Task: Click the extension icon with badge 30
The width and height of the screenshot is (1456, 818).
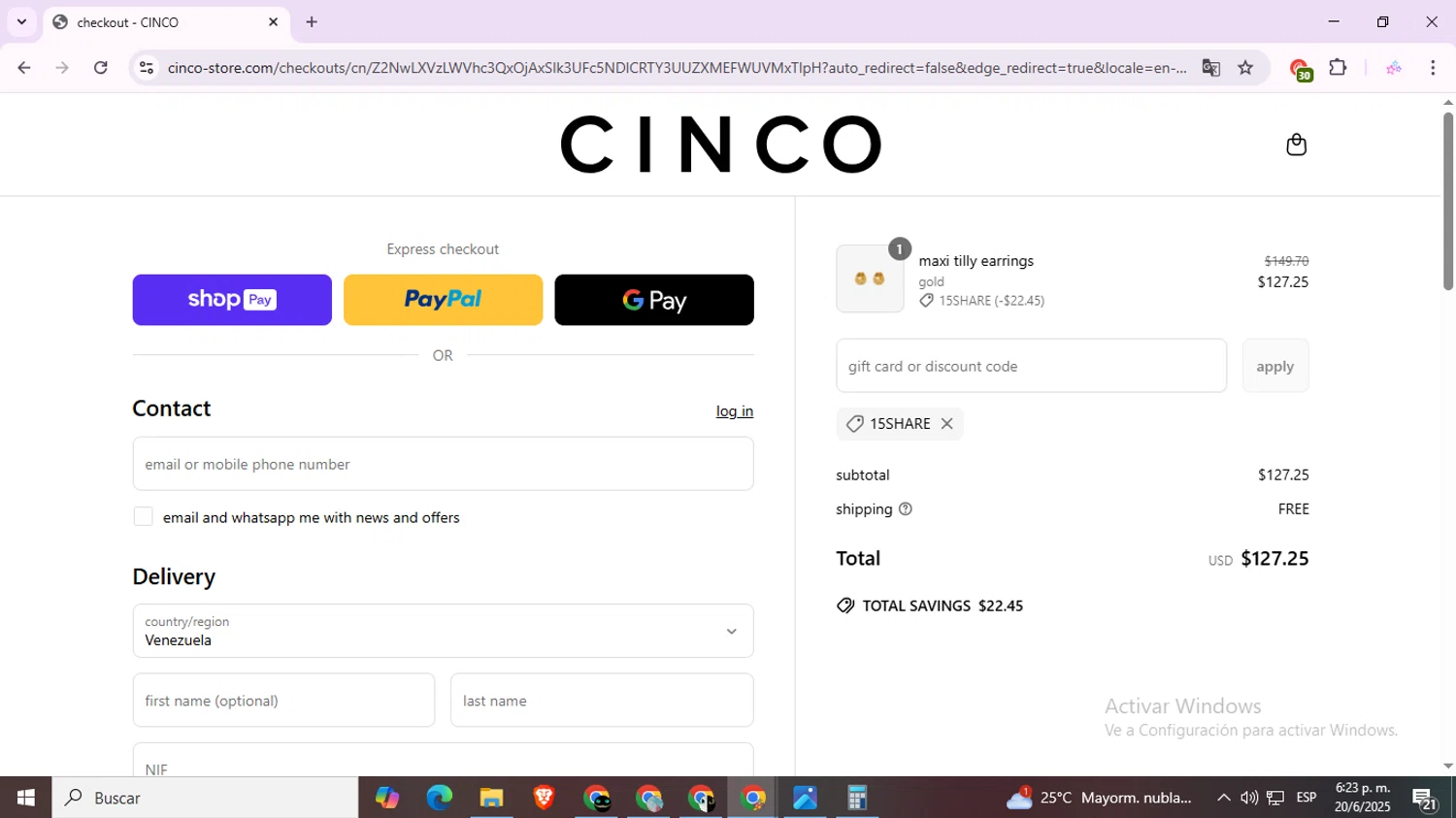Action: [x=1300, y=69]
